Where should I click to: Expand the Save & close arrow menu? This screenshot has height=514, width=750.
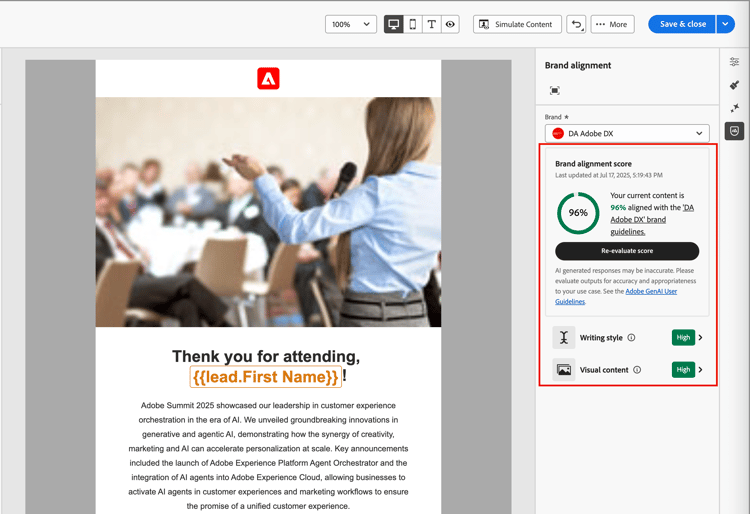point(726,24)
